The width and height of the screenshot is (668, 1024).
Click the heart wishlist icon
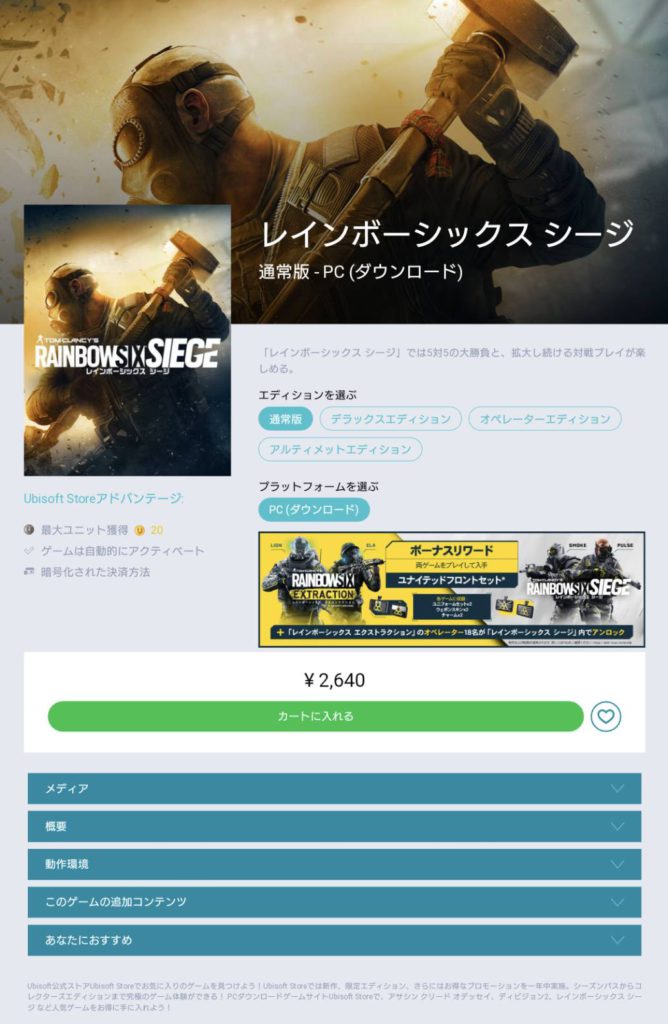[x=606, y=716]
